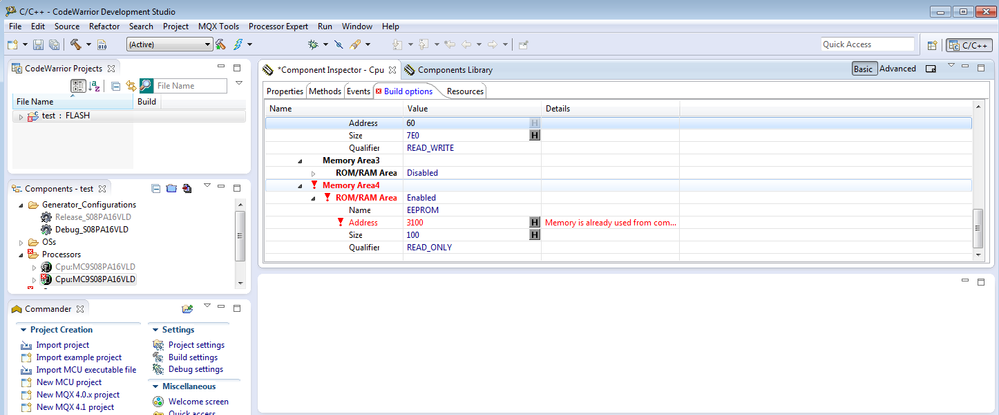Click the hammer icon beside Active dropdown
This screenshot has width=999, height=415.
click(x=220, y=45)
